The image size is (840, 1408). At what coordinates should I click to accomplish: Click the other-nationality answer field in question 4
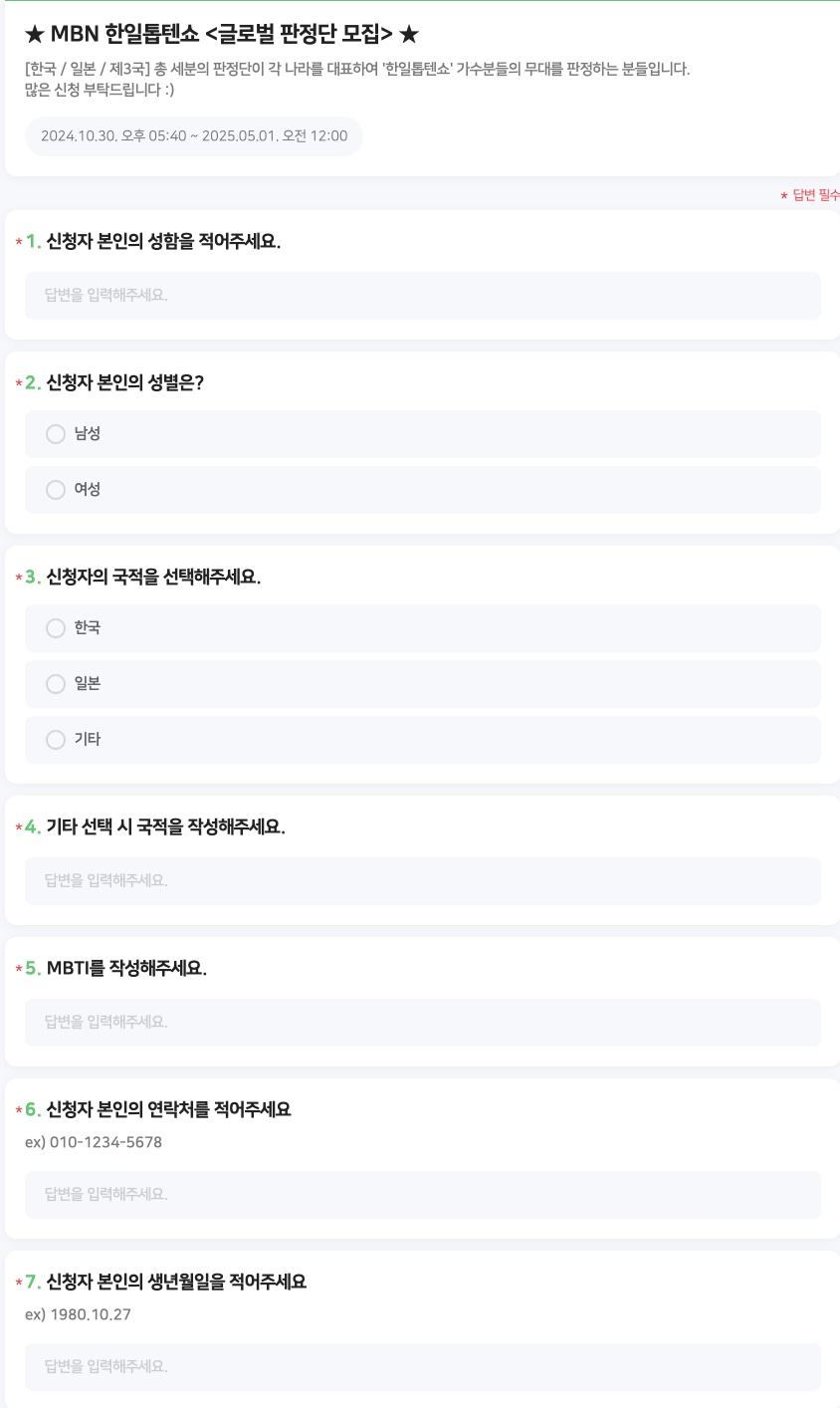[x=422, y=881]
